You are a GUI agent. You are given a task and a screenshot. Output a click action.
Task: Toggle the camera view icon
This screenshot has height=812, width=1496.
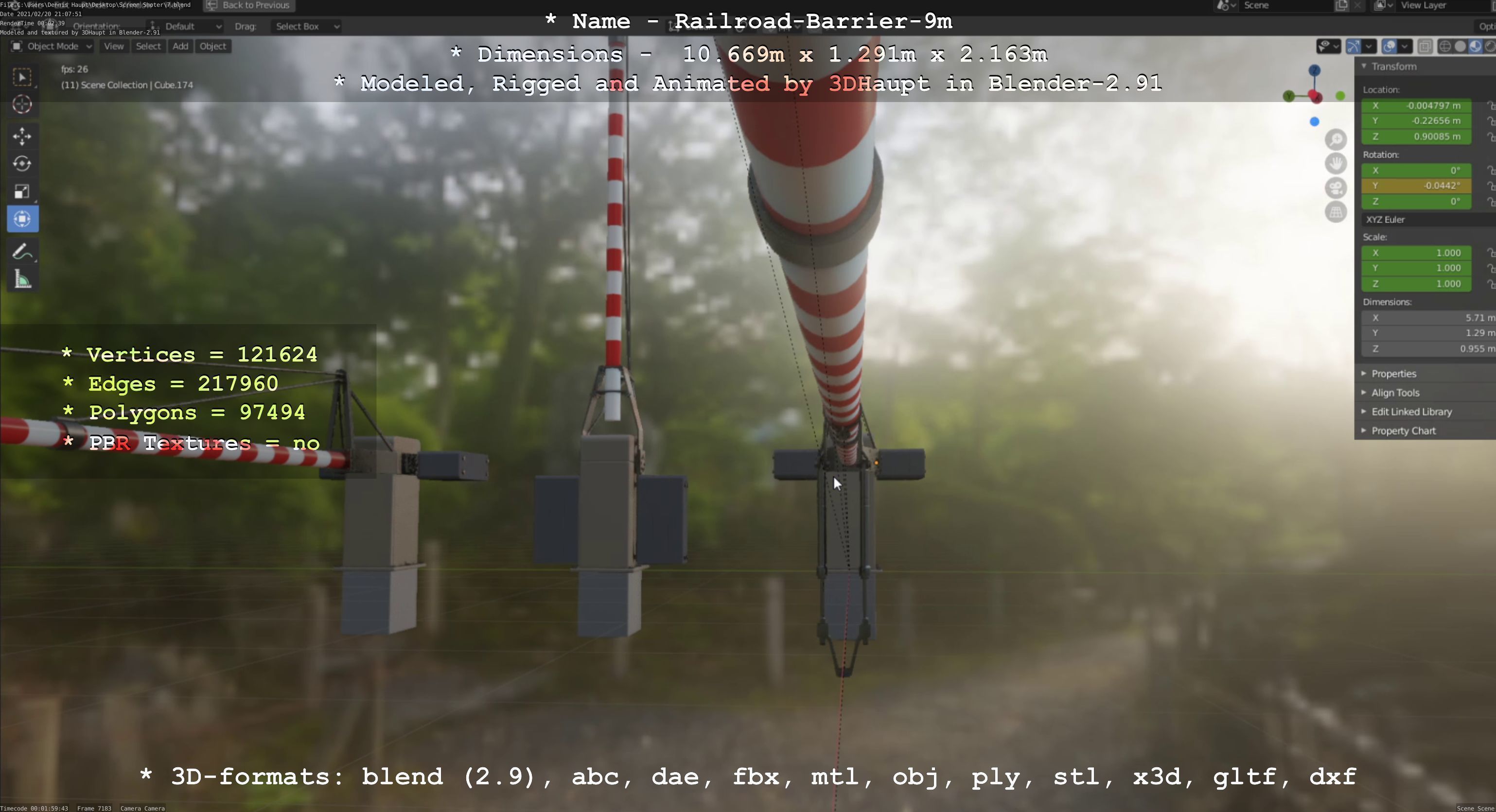point(1336,188)
